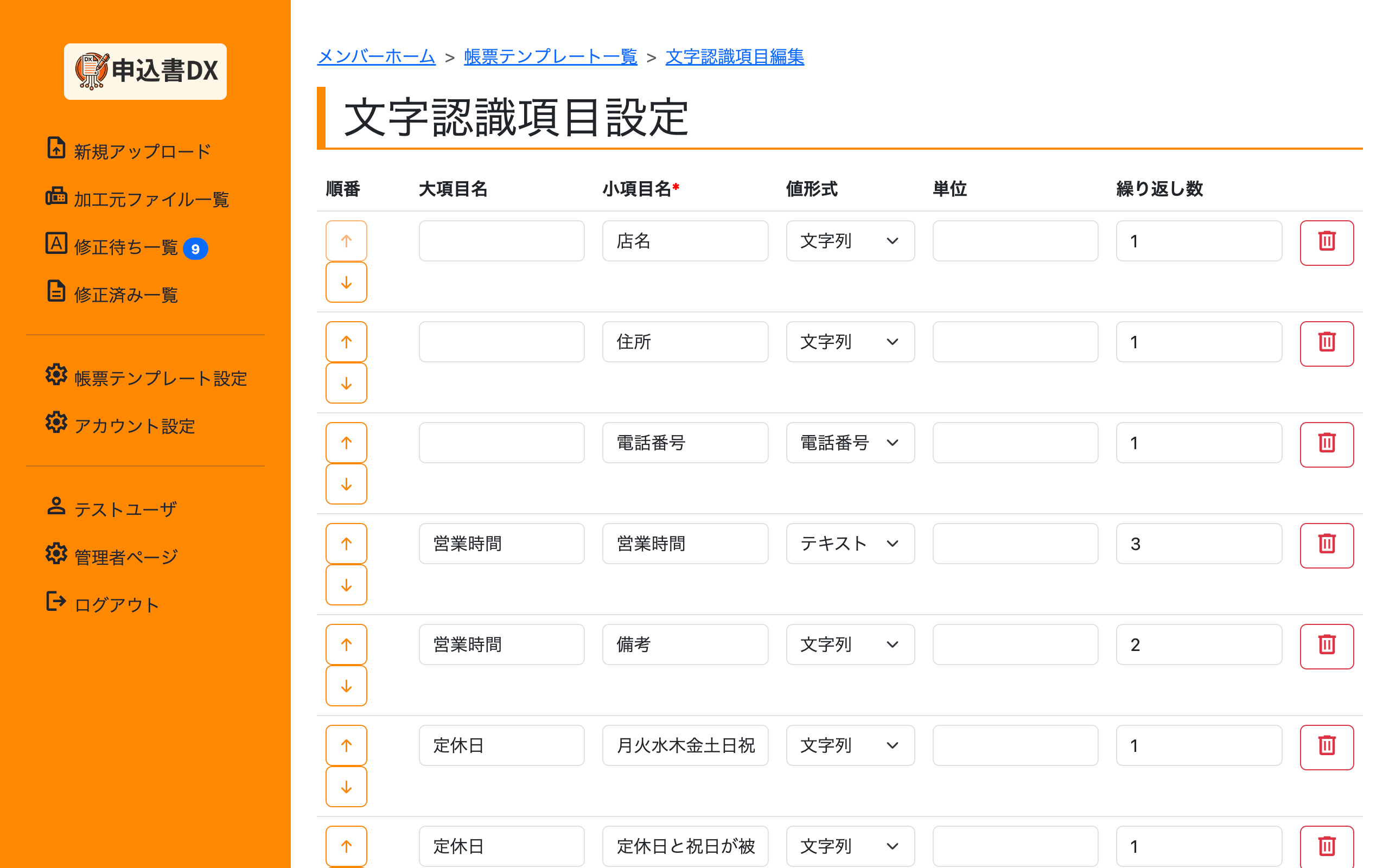Move the 店名 row down

pos(346,282)
